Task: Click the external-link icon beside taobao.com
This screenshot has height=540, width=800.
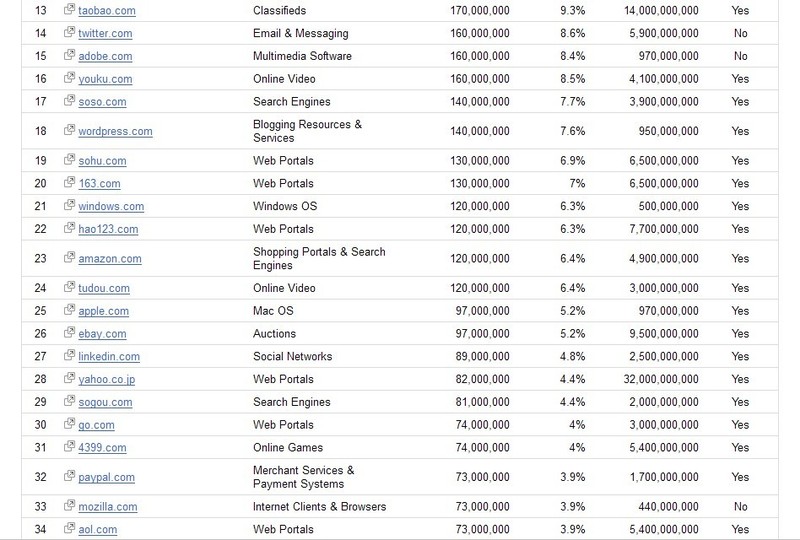Action: pos(69,10)
